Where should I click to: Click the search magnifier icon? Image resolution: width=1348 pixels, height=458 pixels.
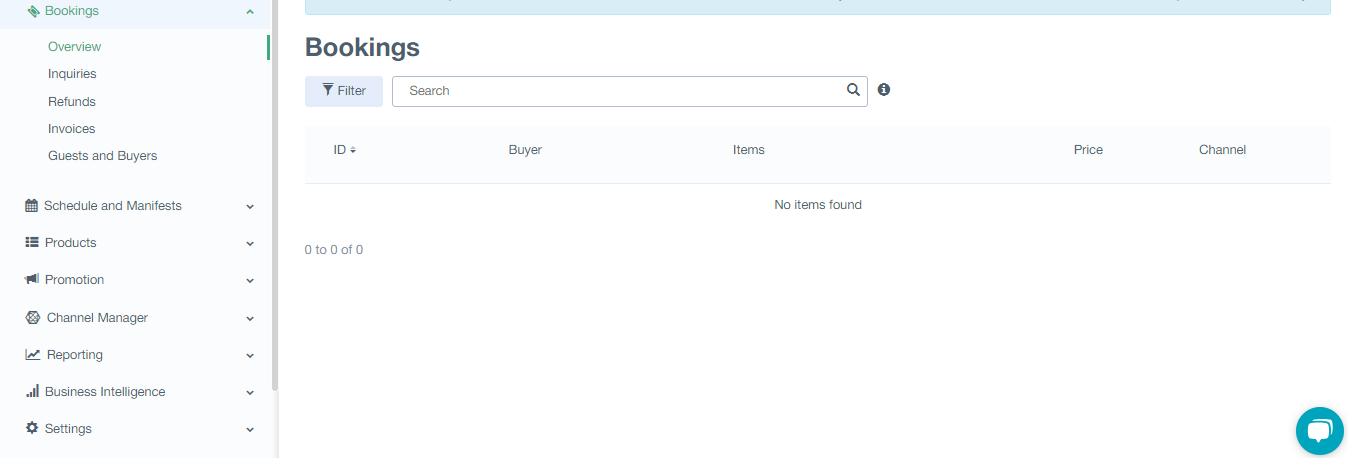(853, 90)
